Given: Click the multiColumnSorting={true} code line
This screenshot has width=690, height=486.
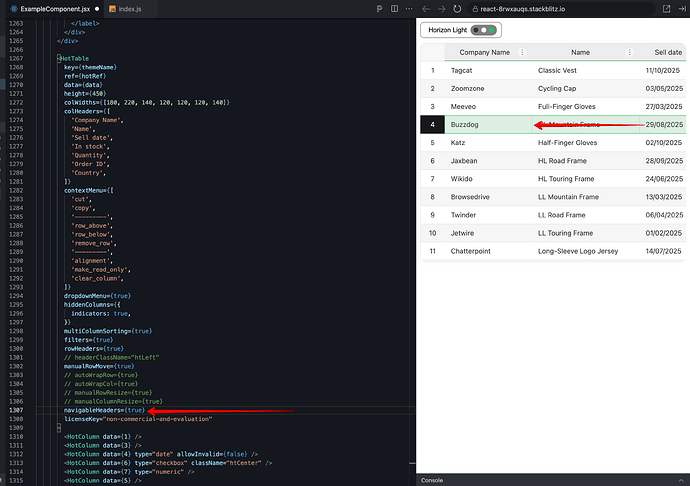Looking at the screenshot, I should 108,331.
